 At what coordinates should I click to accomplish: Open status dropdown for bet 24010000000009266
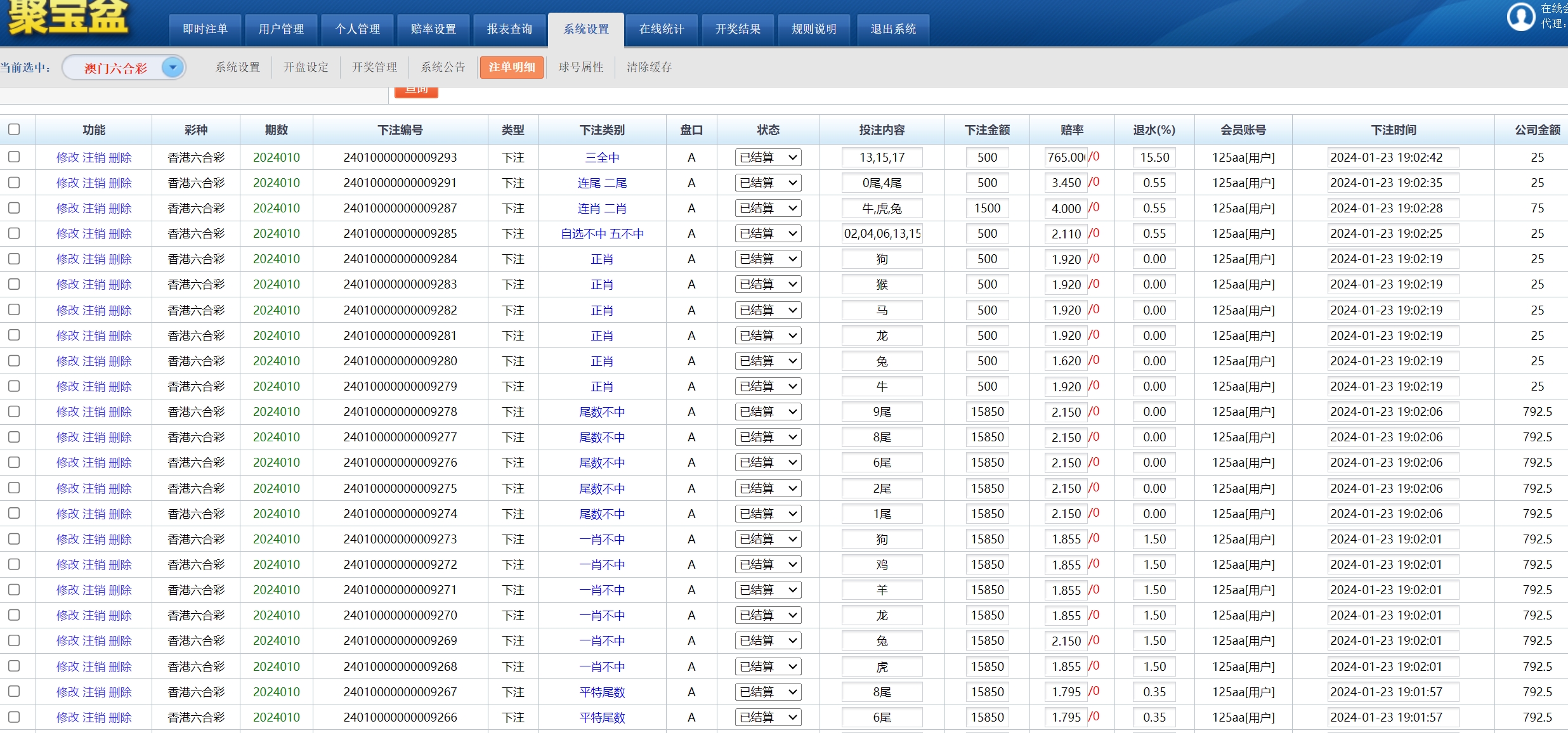coord(768,717)
